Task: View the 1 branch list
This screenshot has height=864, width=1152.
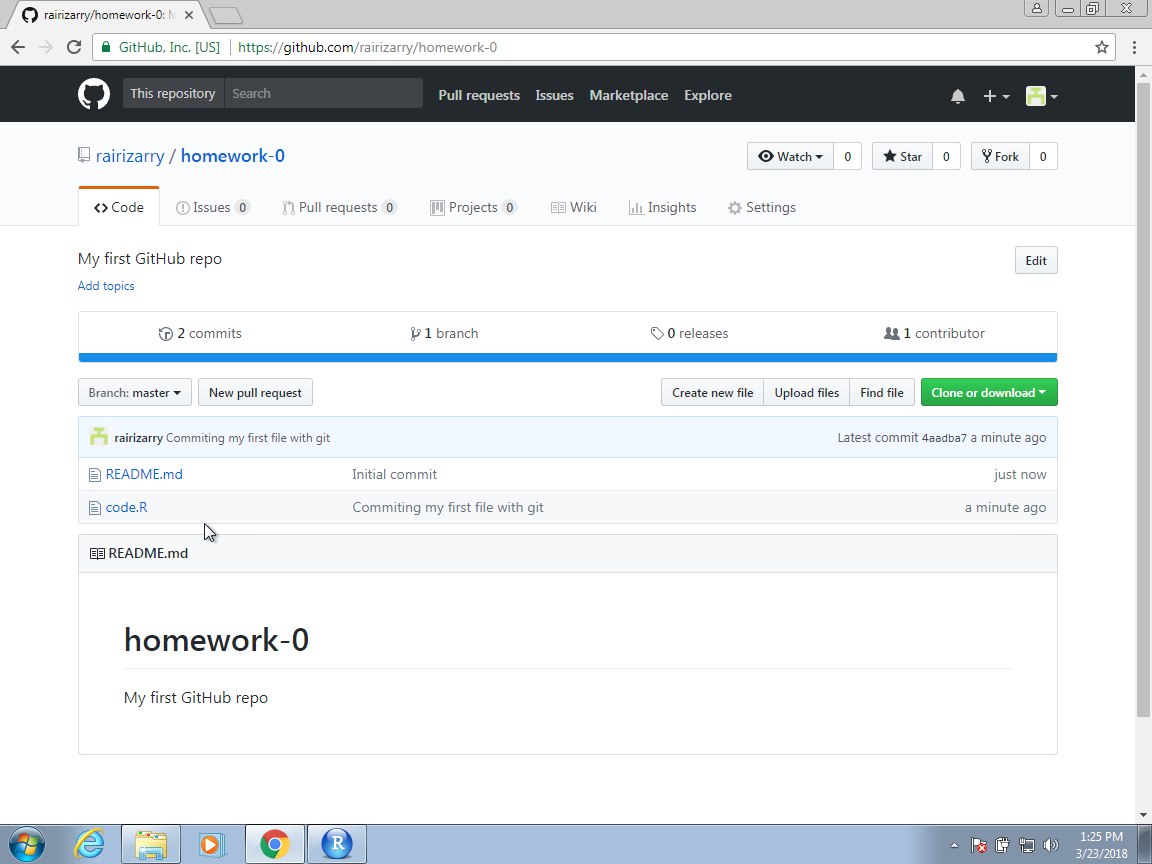Action: 444,334
